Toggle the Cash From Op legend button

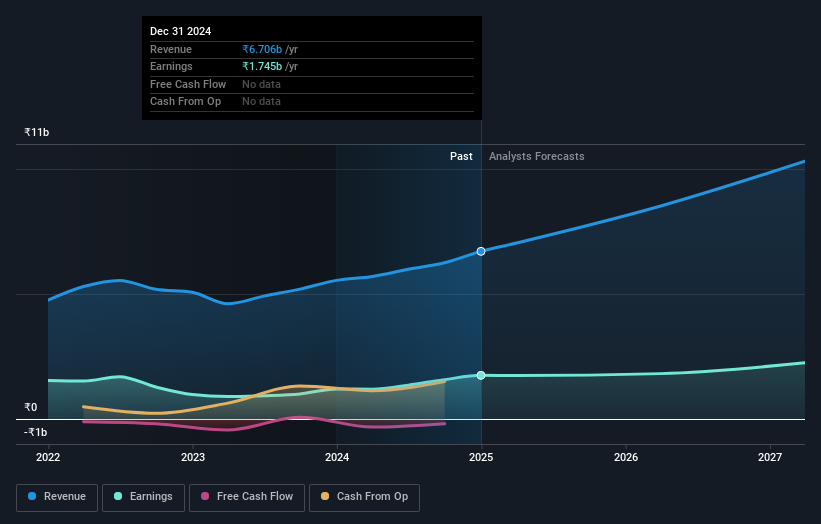[x=364, y=497]
